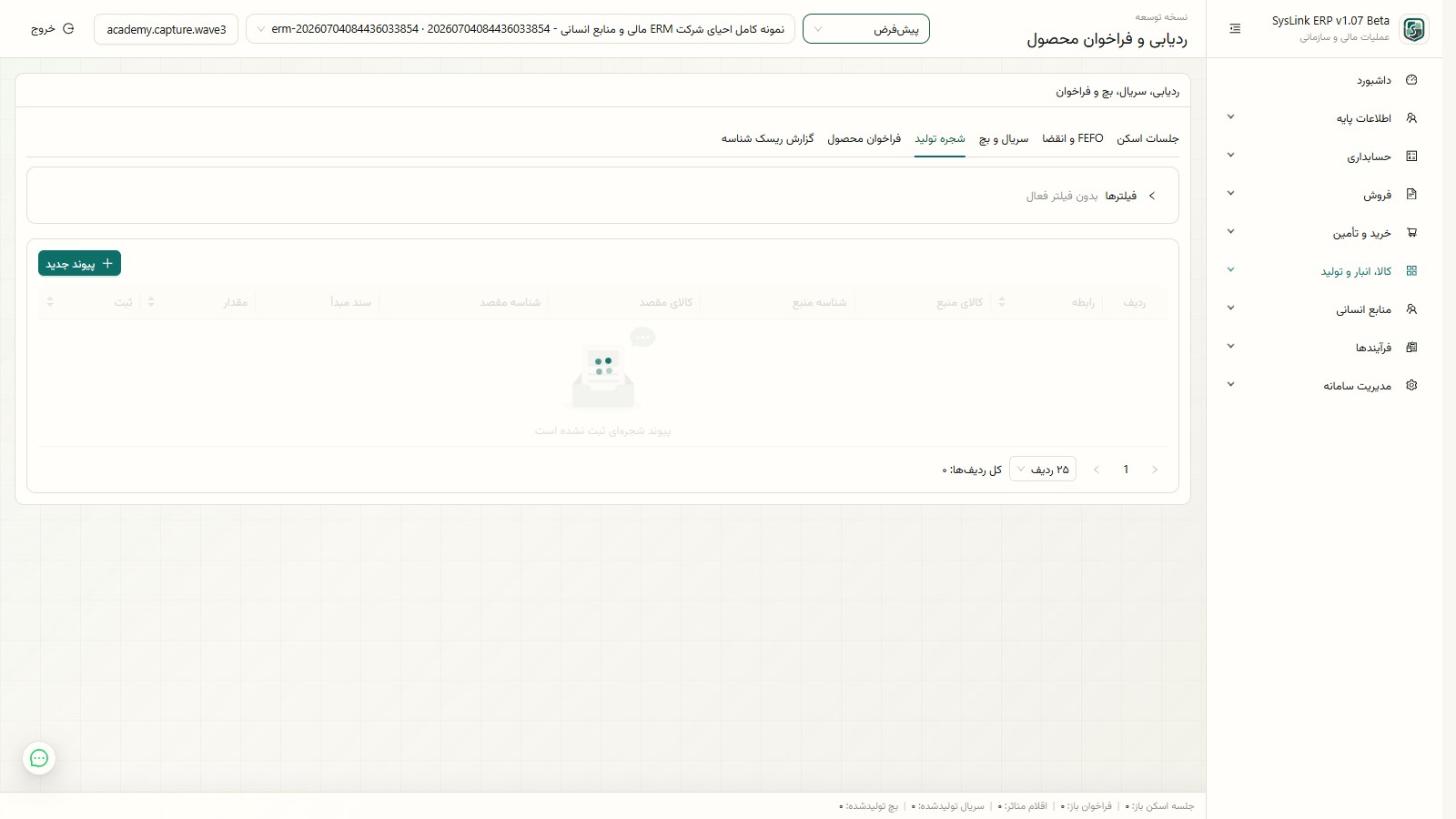Image resolution: width=1456 pixels, height=819 pixels.
Task: Open the پیش‌فرض dropdown
Action: [866, 29]
